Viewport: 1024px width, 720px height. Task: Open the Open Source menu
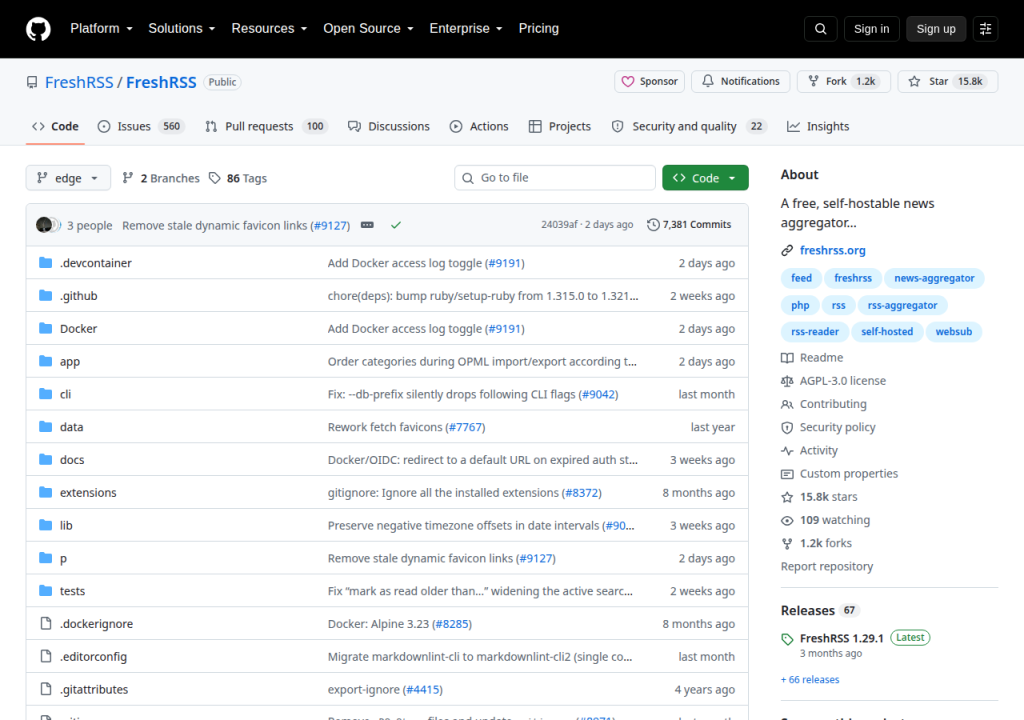click(368, 29)
